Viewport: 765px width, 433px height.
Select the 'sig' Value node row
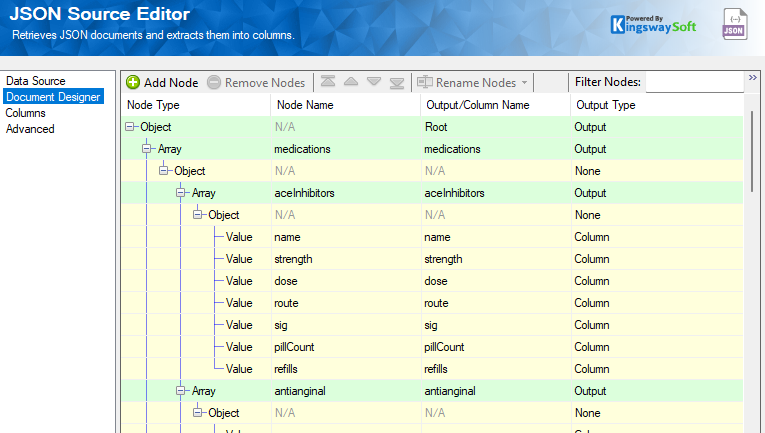coord(432,325)
